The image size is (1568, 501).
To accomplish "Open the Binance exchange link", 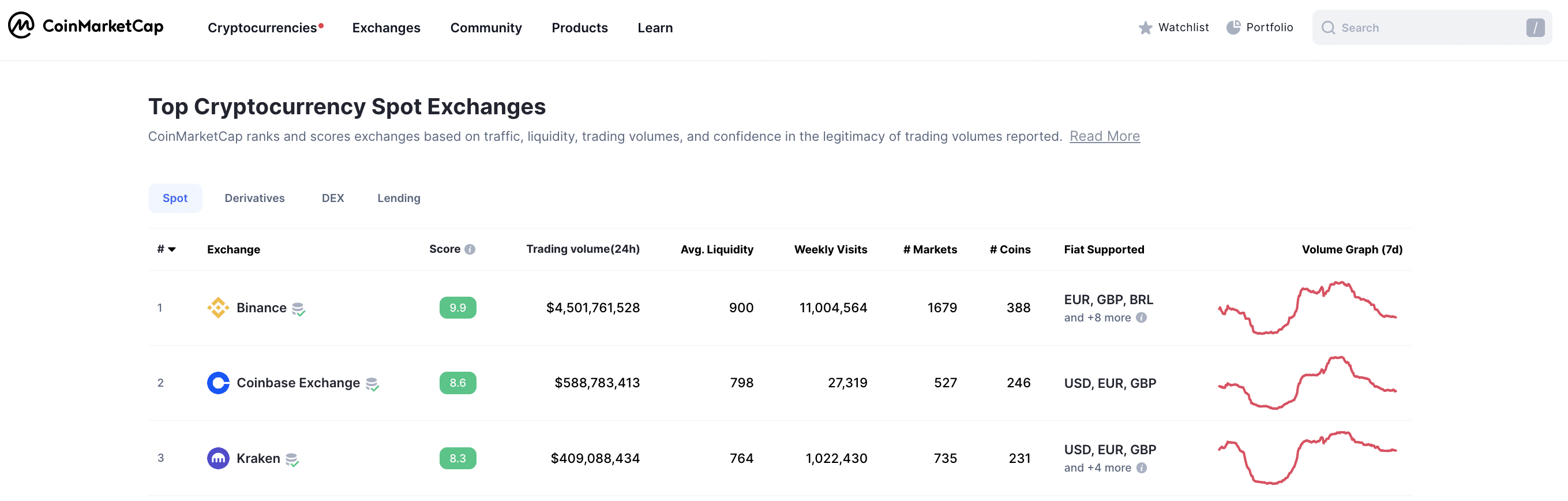I will [261, 308].
